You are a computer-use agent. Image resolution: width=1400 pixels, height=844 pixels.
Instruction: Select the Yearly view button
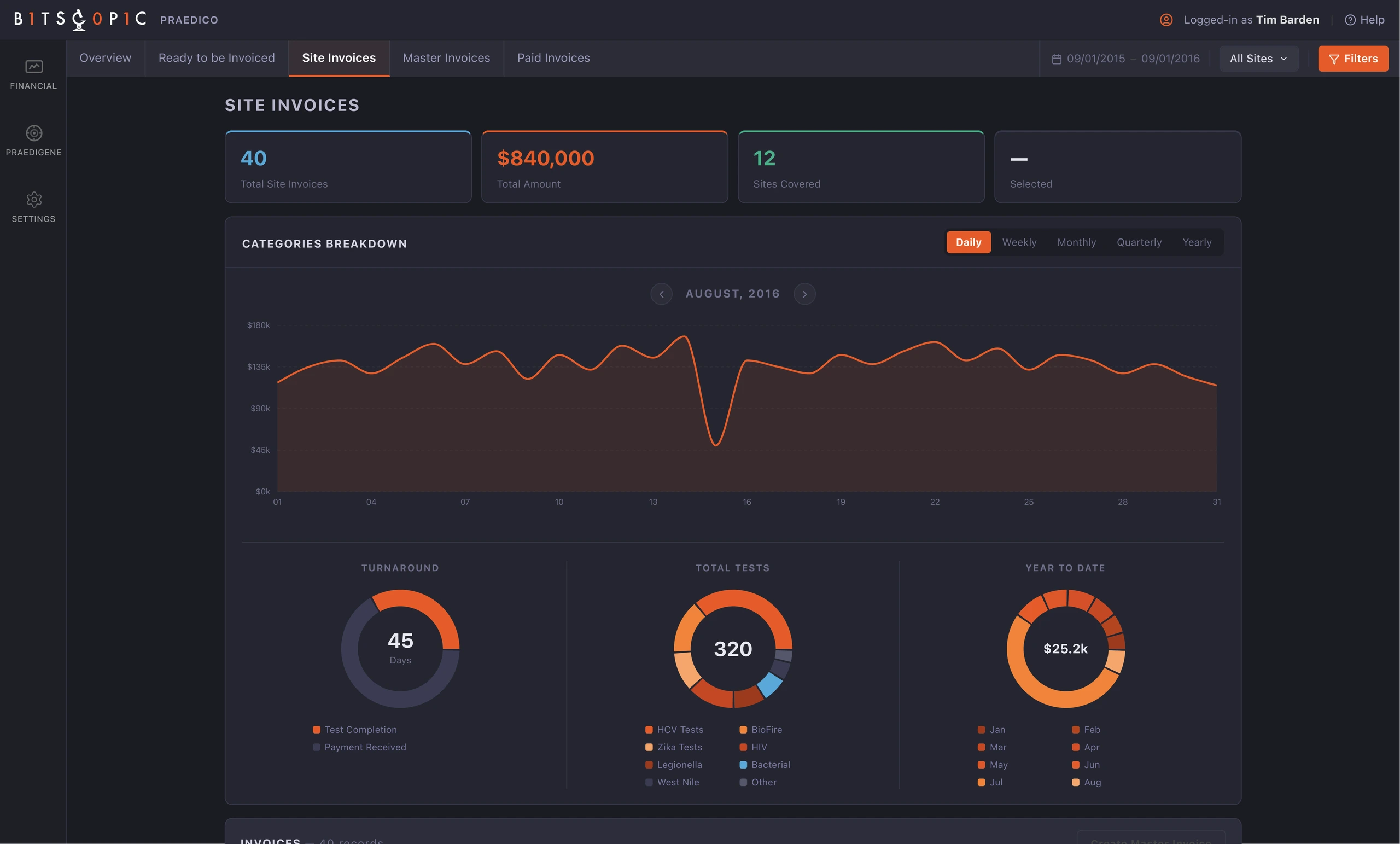click(1197, 242)
